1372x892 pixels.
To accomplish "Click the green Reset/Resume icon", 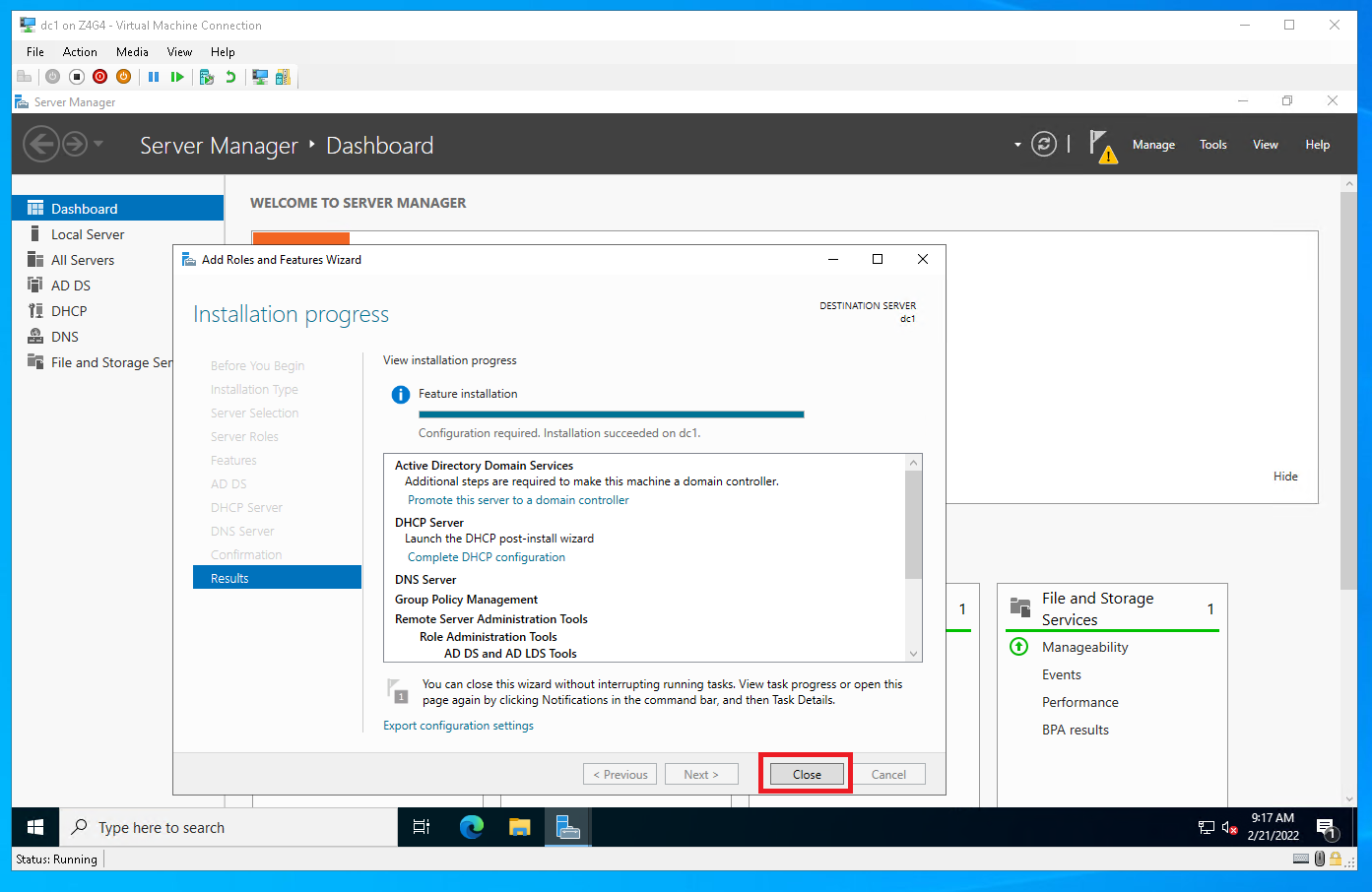I will [177, 77].
